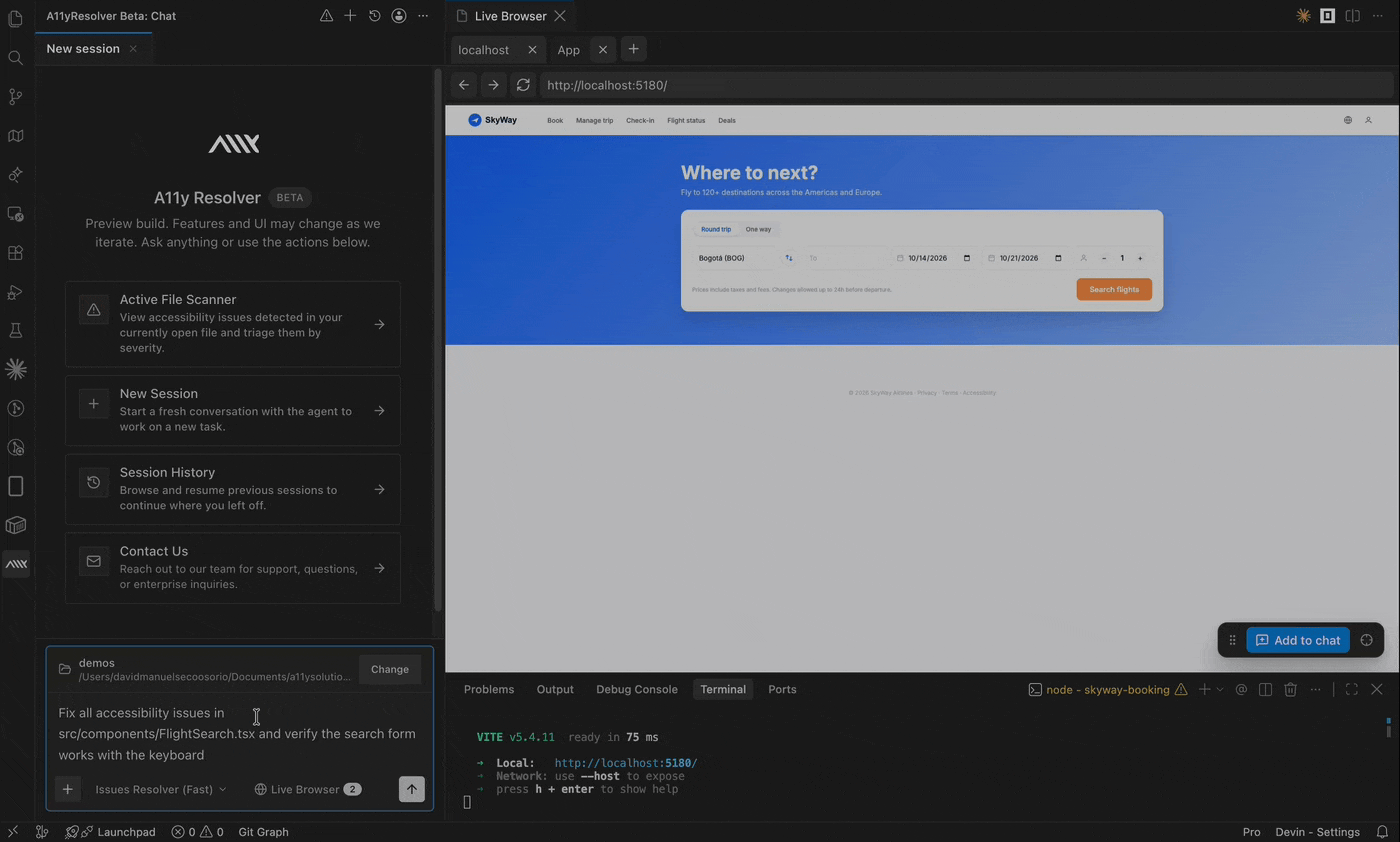Decrease passenger count with the minus stepper

pos(1104,258)
